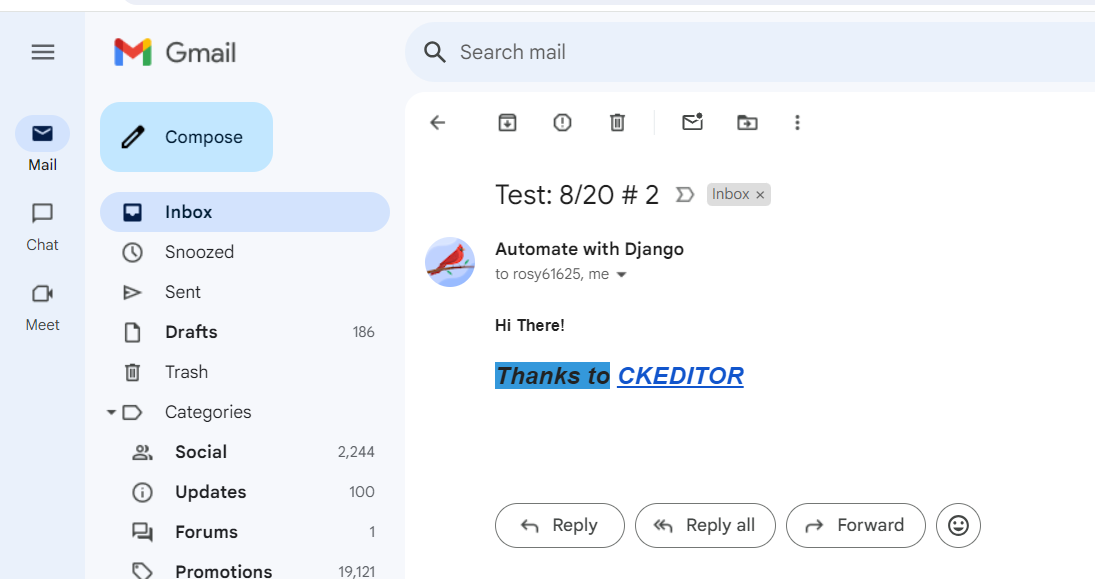1095x579 pixels.
Task: Go back to inbox with back arrow
Action: point(438,123)
